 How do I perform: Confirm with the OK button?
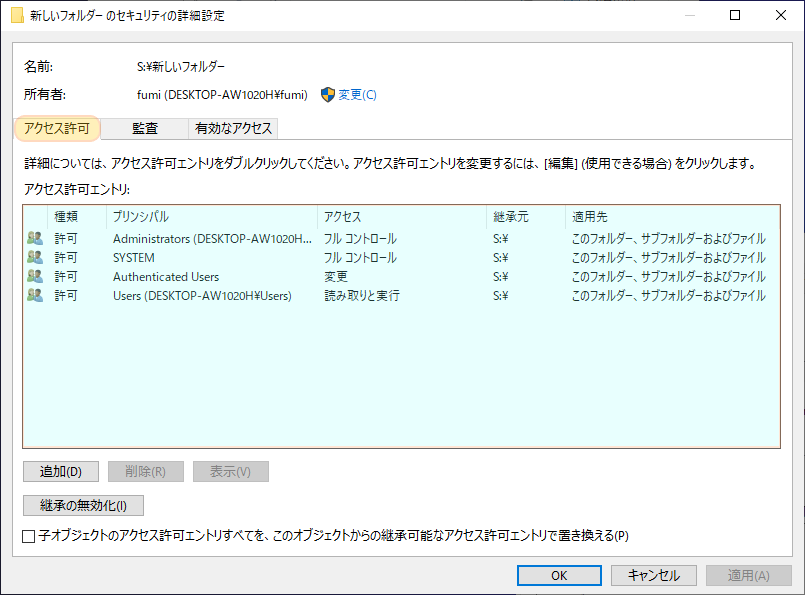point(559,575)
